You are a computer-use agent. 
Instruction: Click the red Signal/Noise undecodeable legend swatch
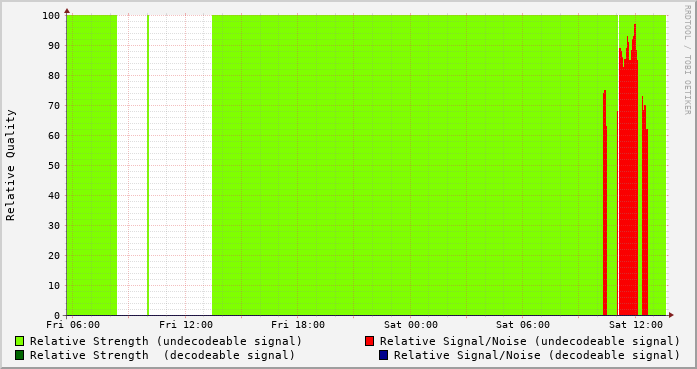[x=369, y=341]
